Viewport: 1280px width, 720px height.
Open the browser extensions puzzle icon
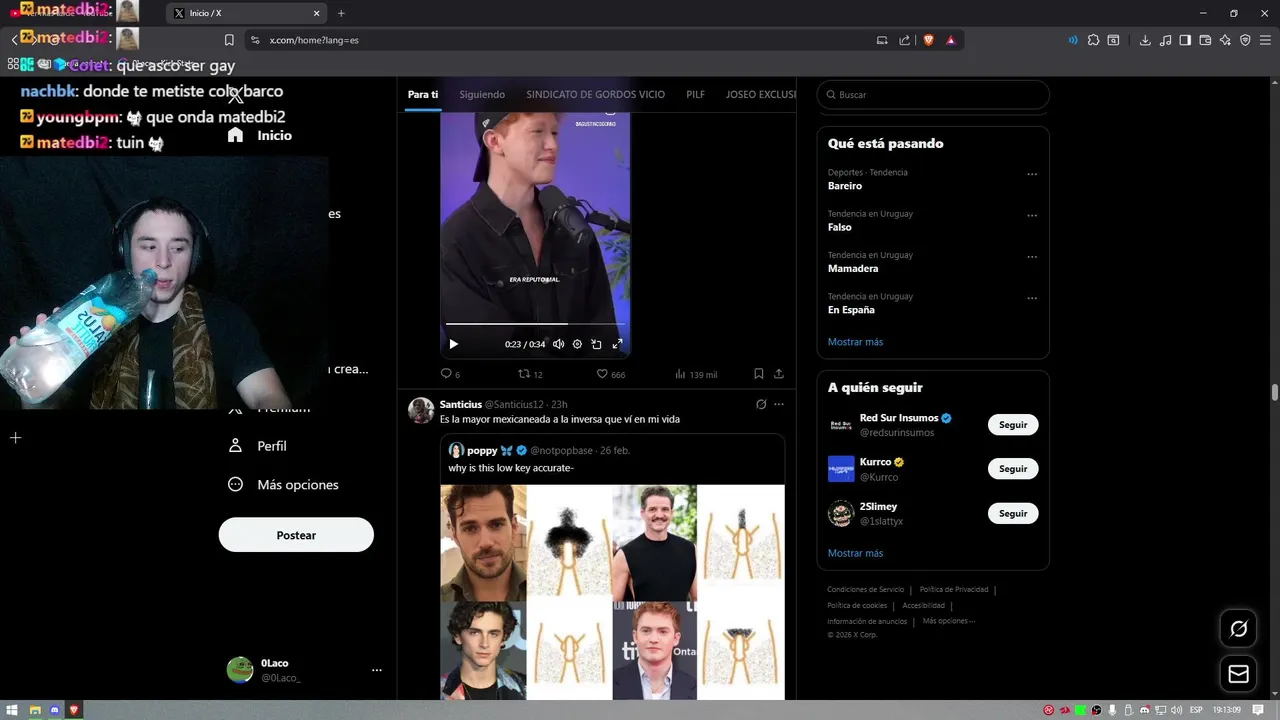tap(1093, 40)
